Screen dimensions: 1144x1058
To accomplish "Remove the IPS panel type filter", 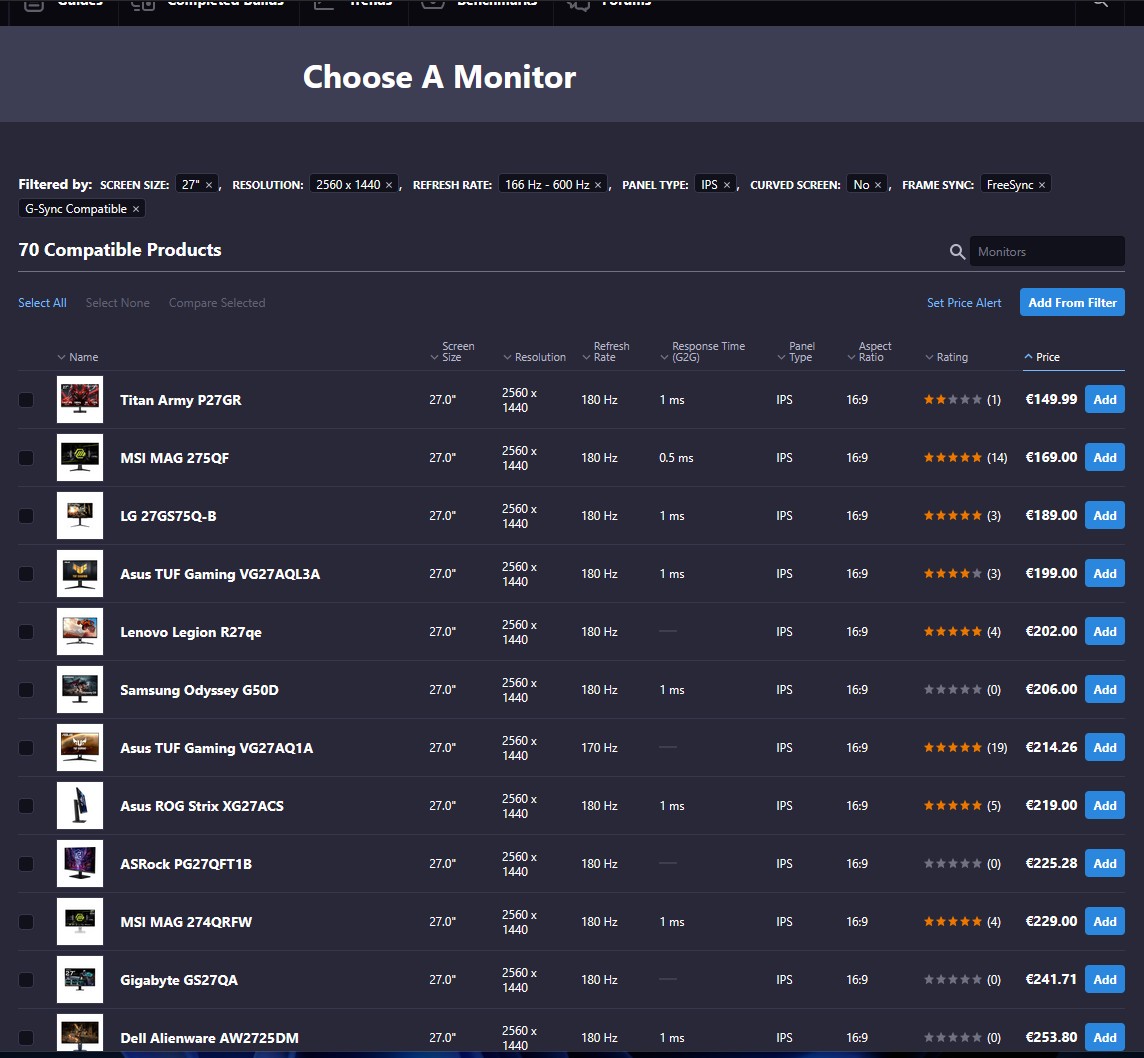I will tap(727, 185).
